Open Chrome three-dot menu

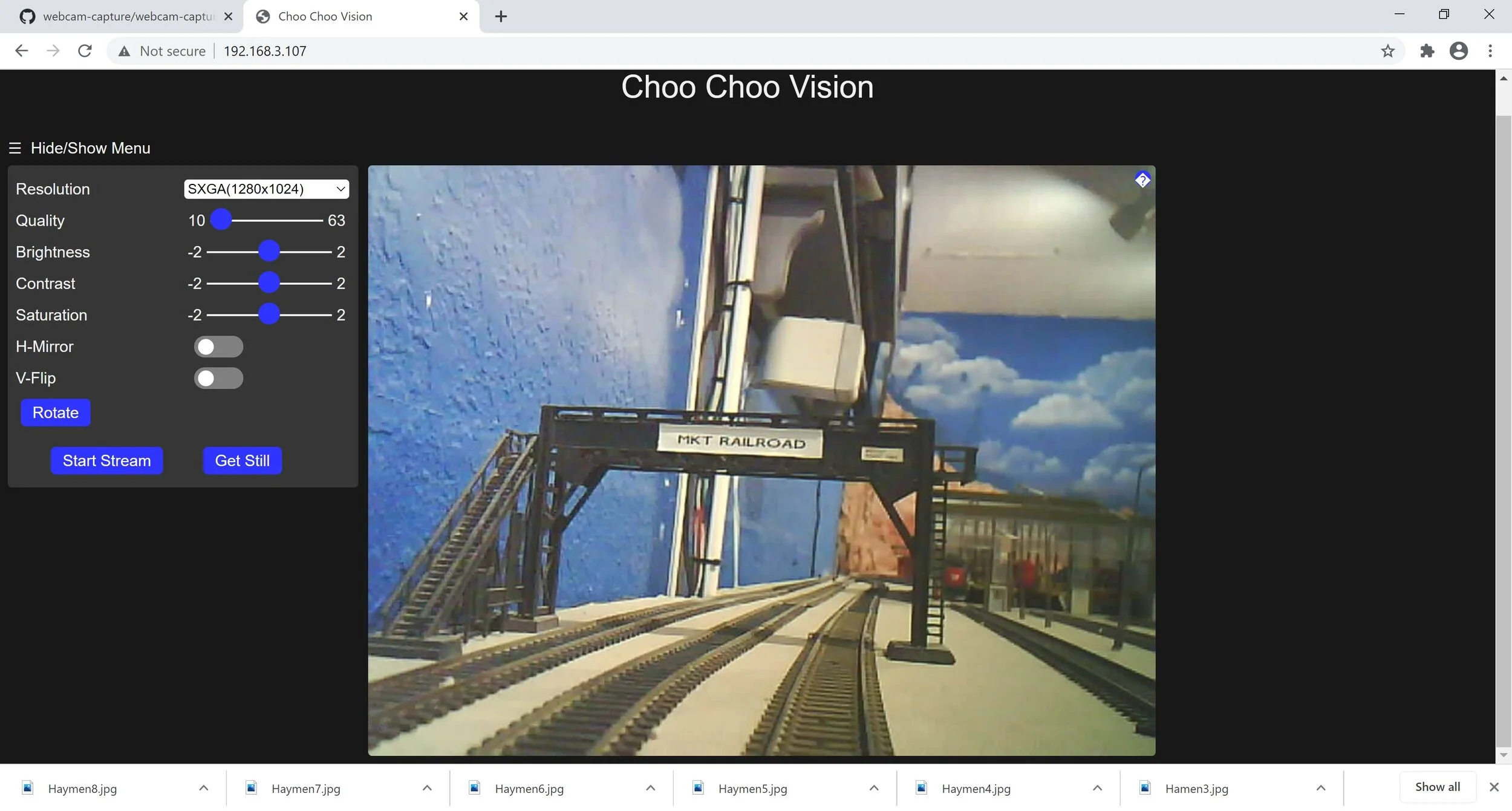[x=1490, y=51]
